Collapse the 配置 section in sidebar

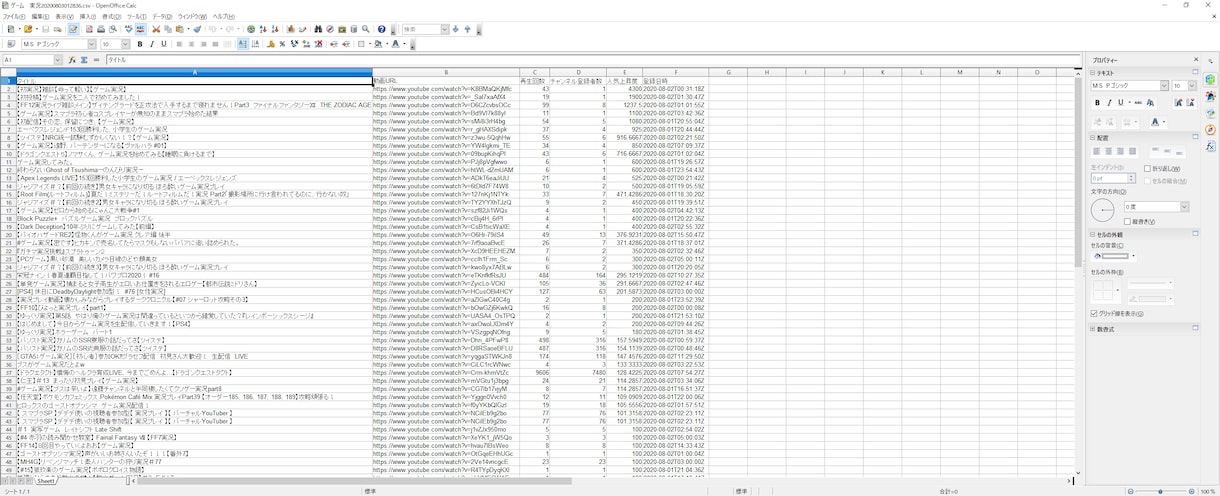1092,138
